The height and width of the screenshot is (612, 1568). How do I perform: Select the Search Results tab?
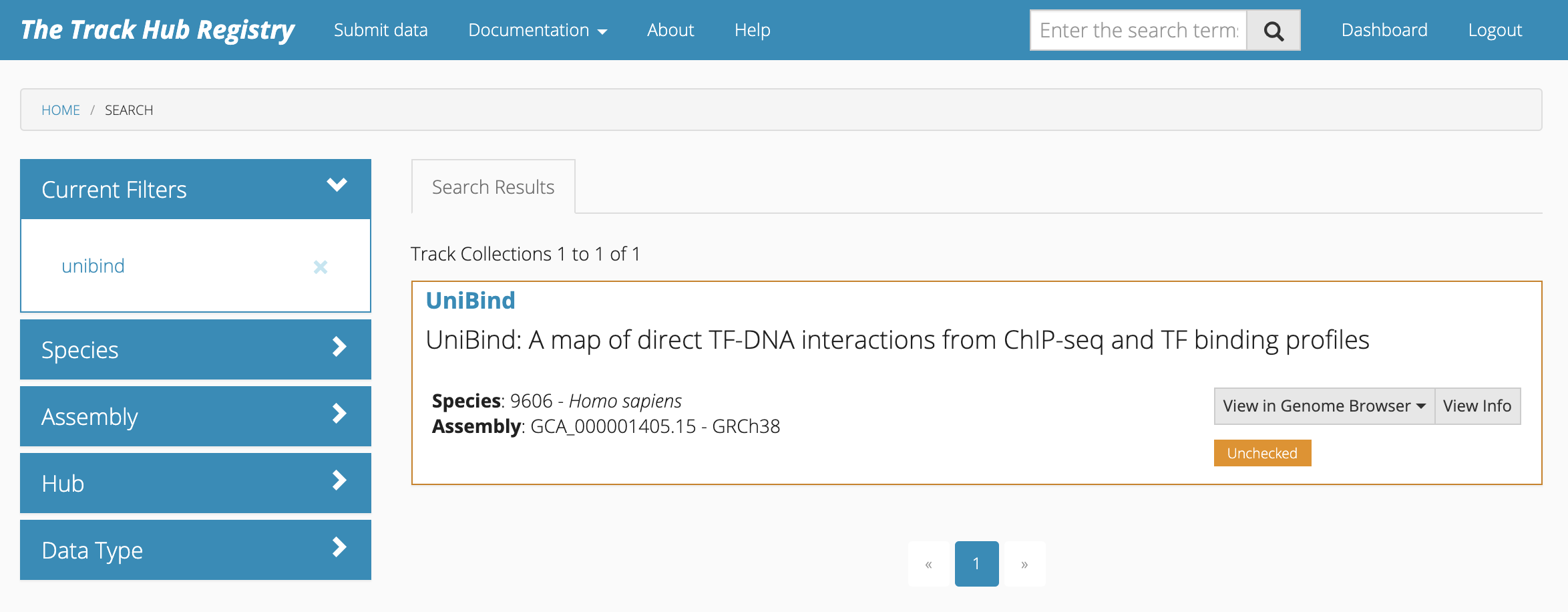pyautogui.click(x=493, y=187)
